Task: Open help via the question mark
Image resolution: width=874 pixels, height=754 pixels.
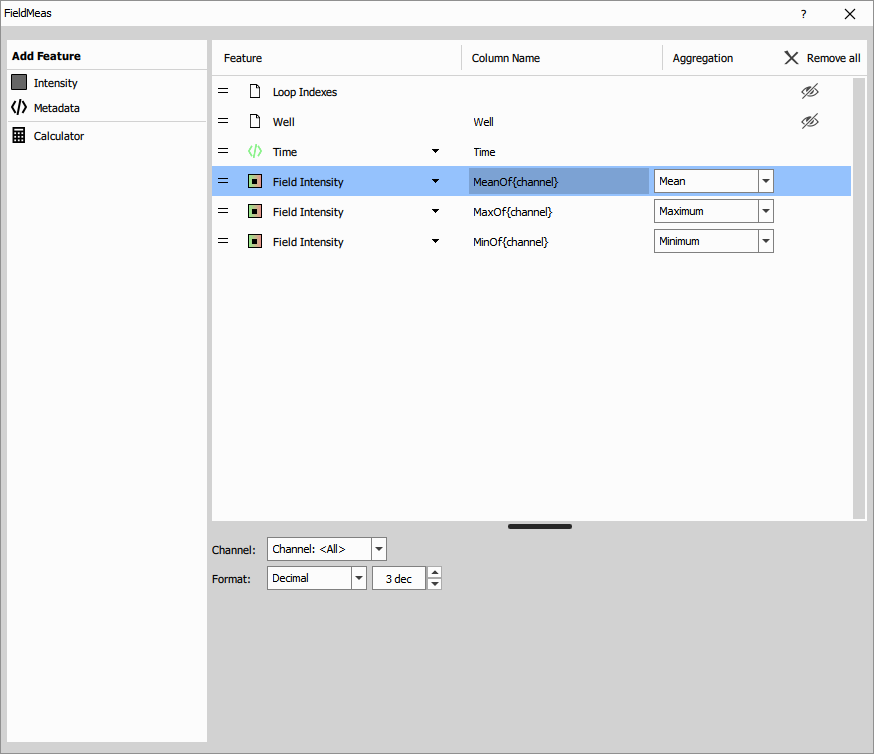Action: (803, 14)
